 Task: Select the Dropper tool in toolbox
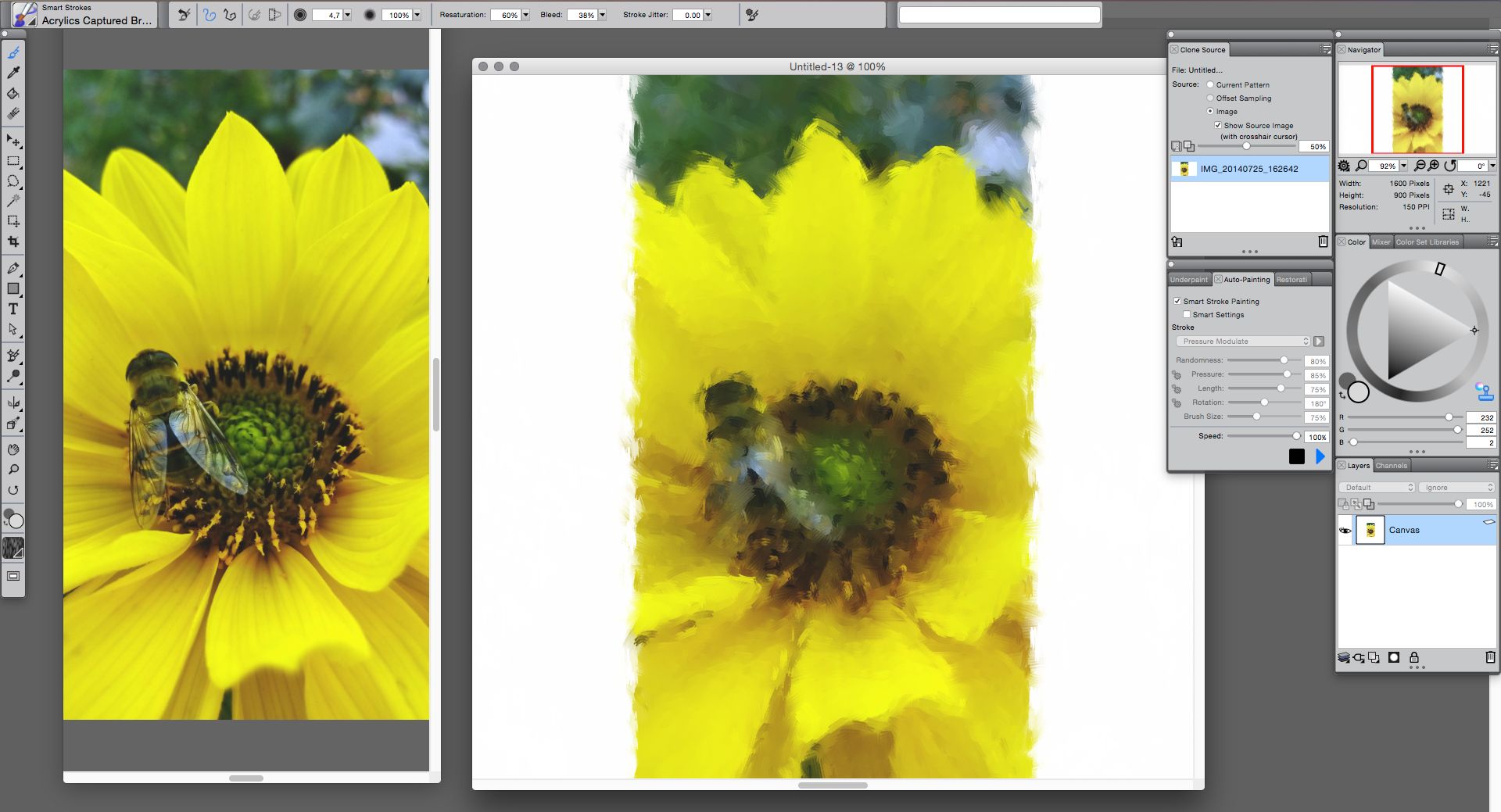[13, 73]
